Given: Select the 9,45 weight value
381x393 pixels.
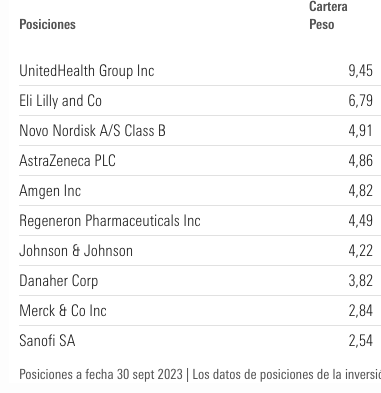Looking at the screenshot, I should [x=360, y=71].
